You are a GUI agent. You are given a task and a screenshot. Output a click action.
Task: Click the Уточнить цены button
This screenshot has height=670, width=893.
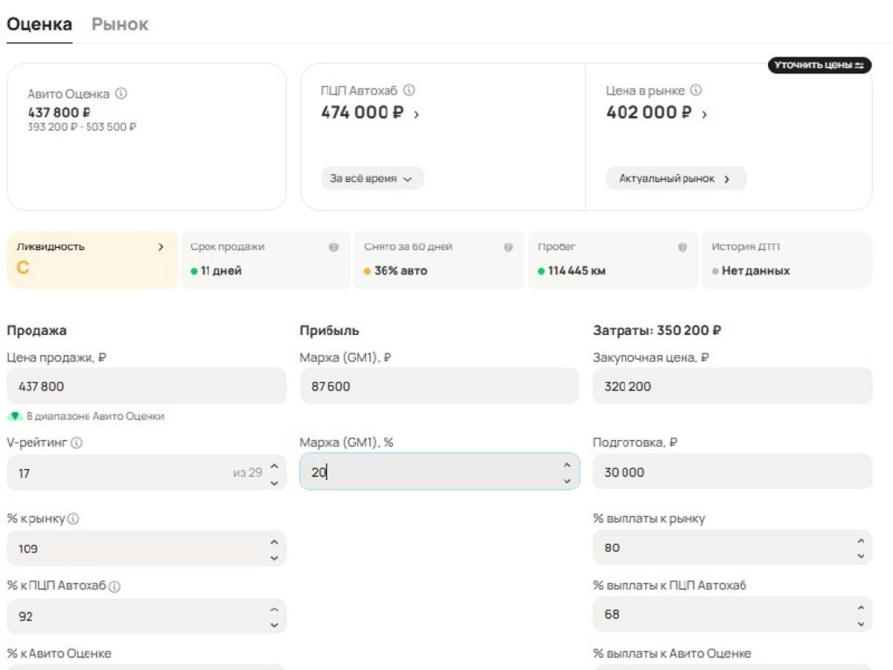coord(819,65)
